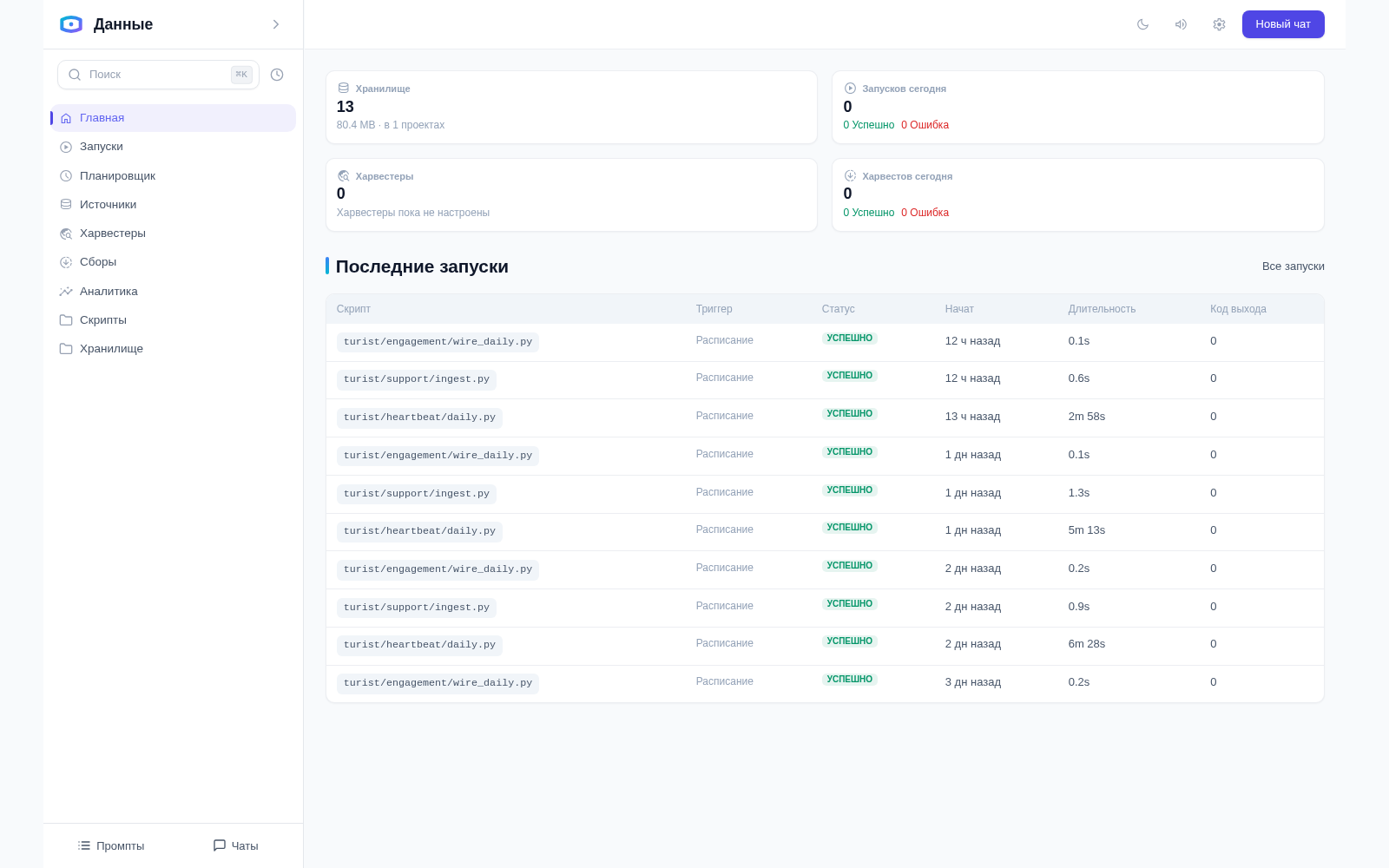Open the Все запуски link
Screen dimensions: 1389x868
point(1293,266)
